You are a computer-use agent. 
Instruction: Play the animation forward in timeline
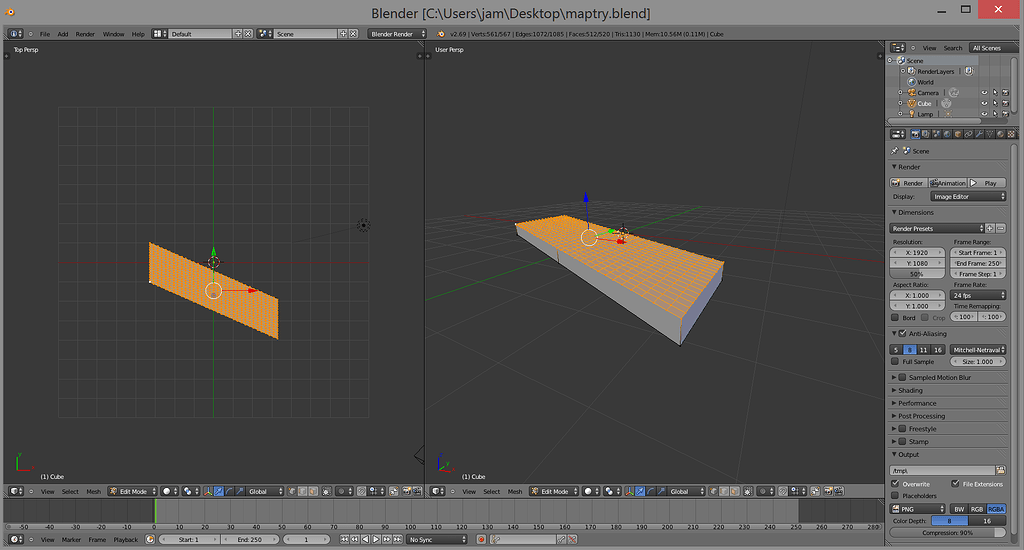coord(376,540)
